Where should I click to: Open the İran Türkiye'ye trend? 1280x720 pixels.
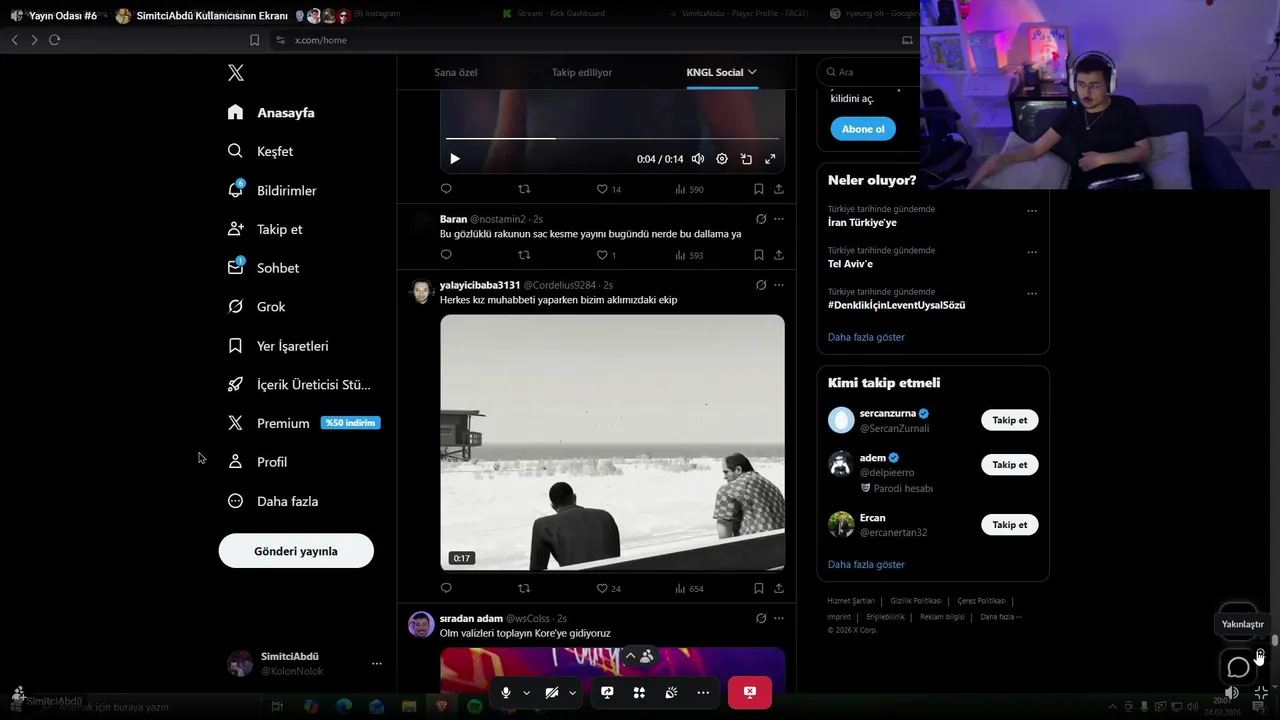coord(862,223)
